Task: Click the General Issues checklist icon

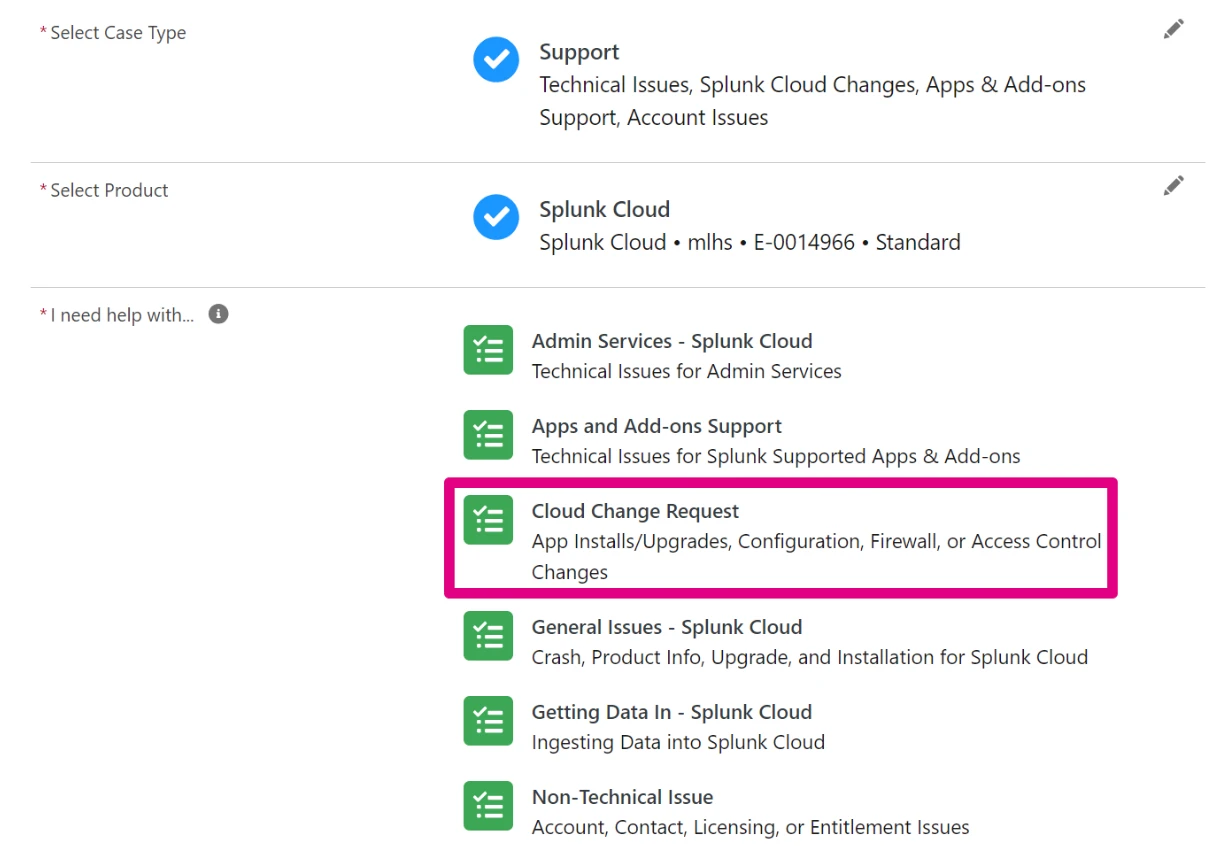Action: 488,636
